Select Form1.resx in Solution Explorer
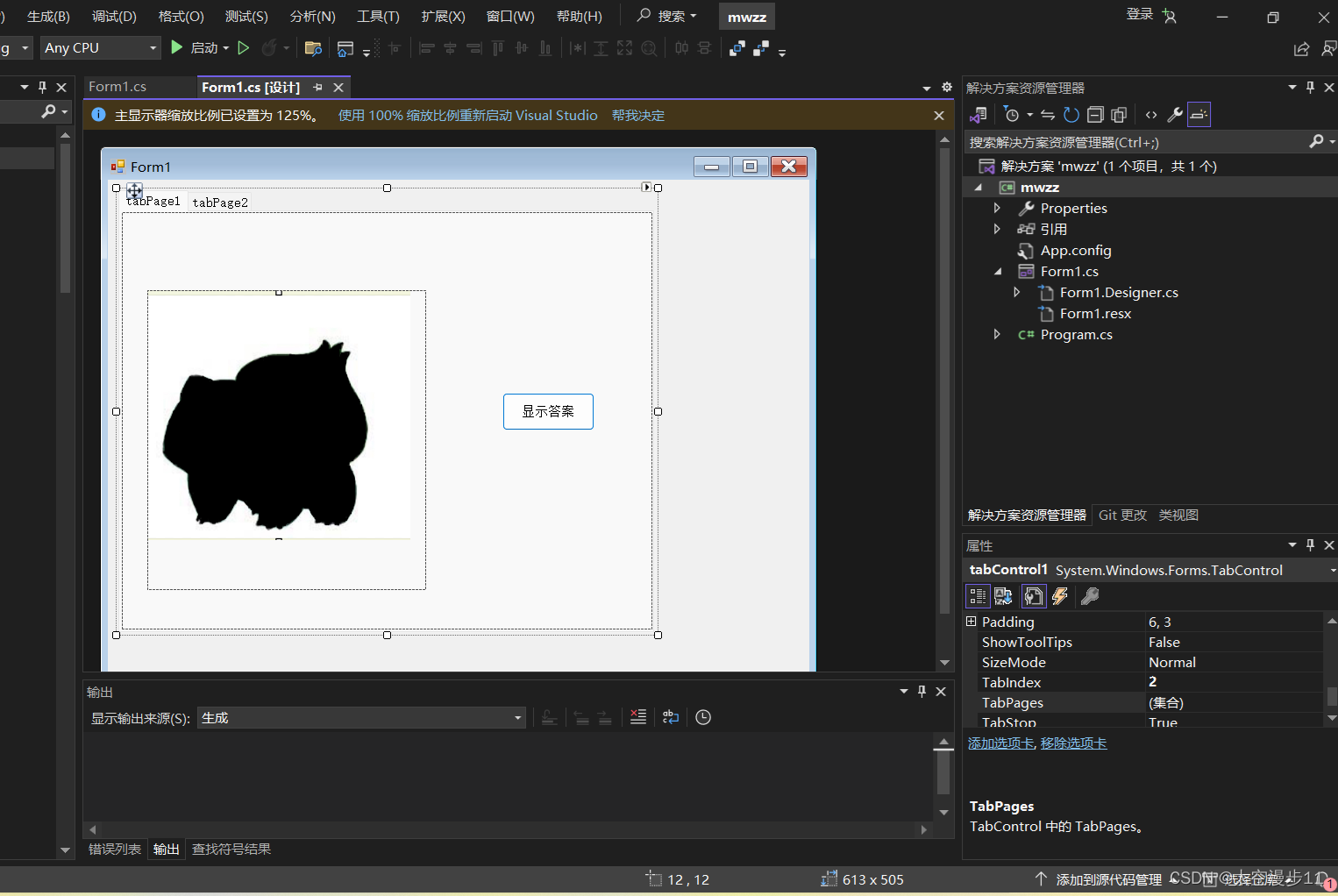This screenshot has width=1338, height=896. pyautogui.click(x=1095, y=314)
